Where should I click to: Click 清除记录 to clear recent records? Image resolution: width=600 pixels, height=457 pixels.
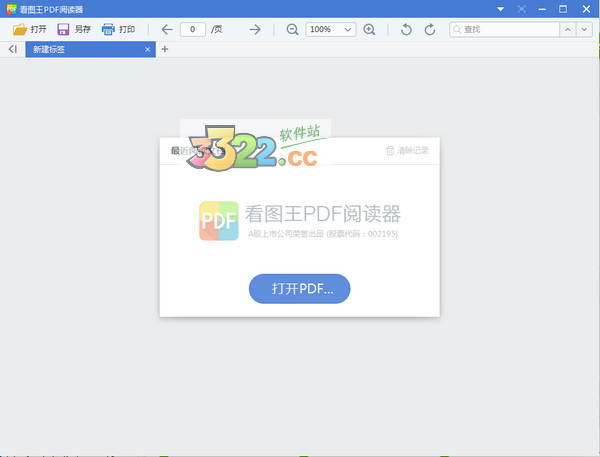pos(408,150)
